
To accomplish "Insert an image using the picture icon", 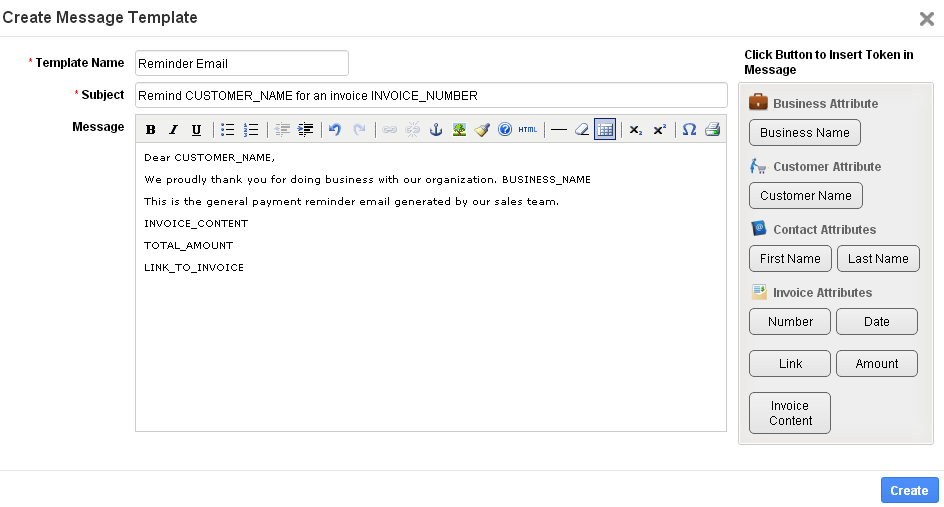I will point(459,129).
